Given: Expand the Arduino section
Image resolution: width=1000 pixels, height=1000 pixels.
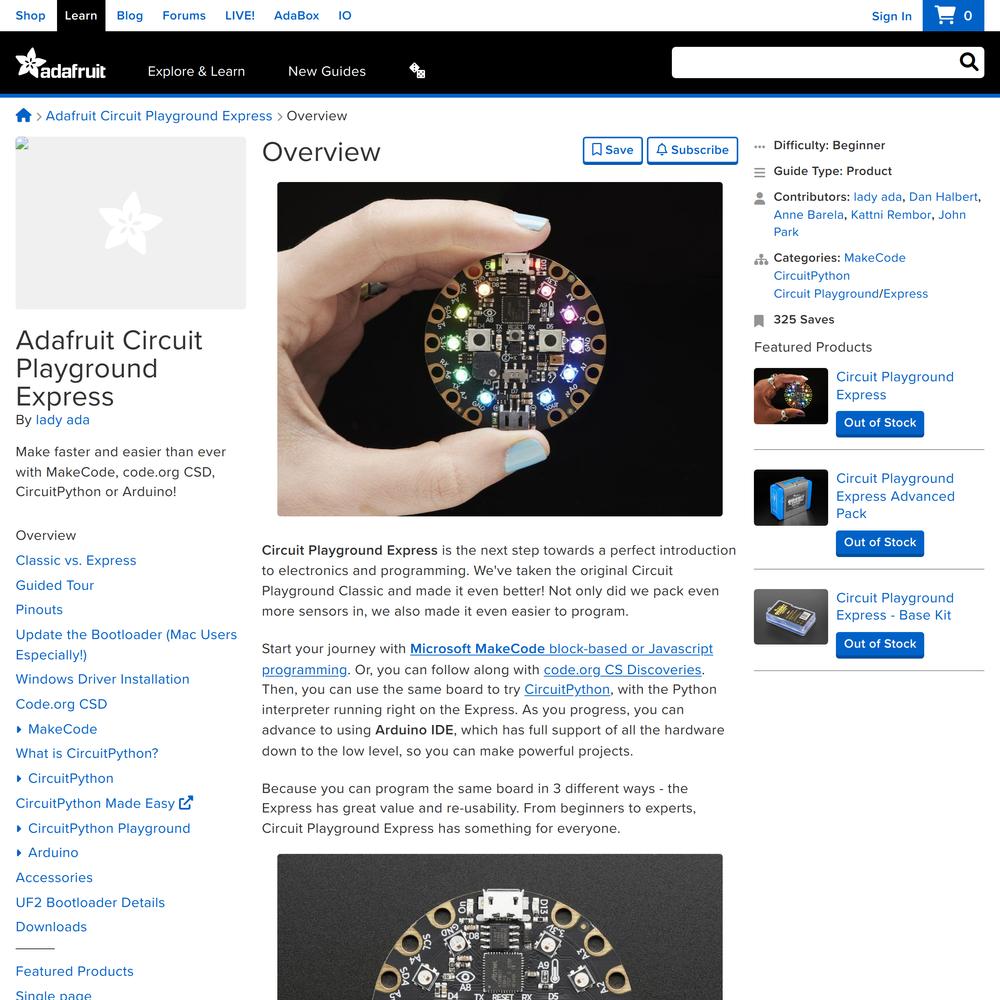Looking at the screenshot, I should [18, 853].
